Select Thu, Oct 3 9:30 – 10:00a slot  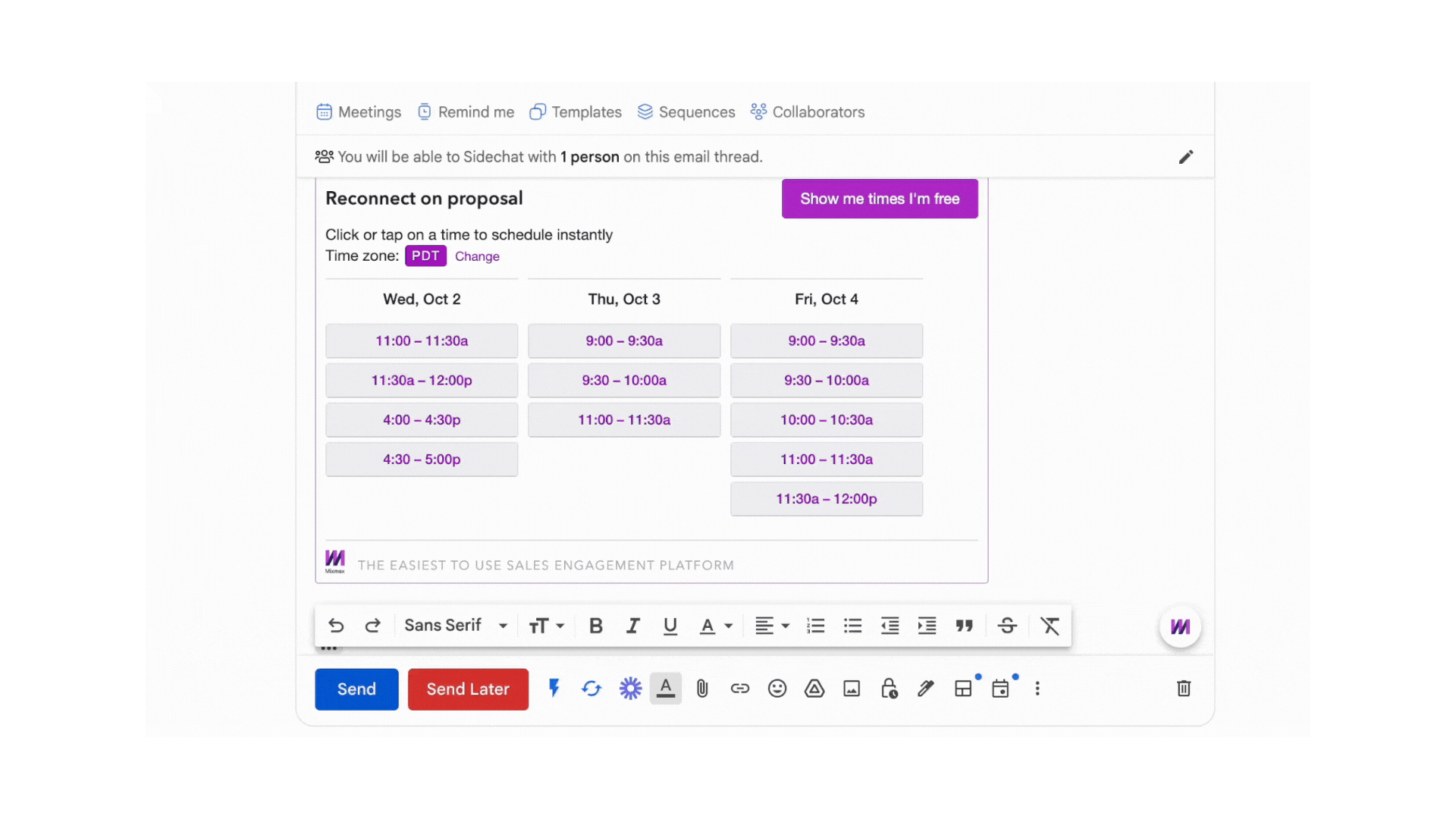(624, 380)
